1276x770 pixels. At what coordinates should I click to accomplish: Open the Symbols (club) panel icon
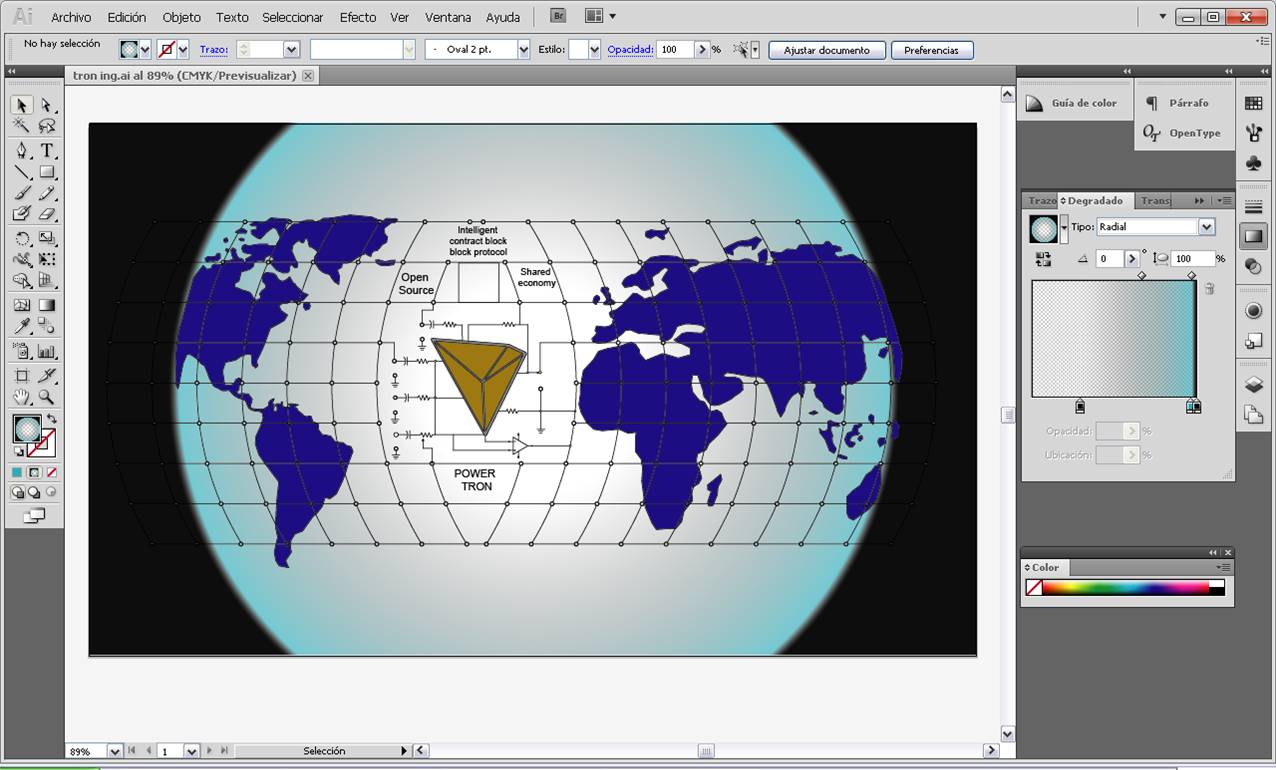(x=1253, y=163)
